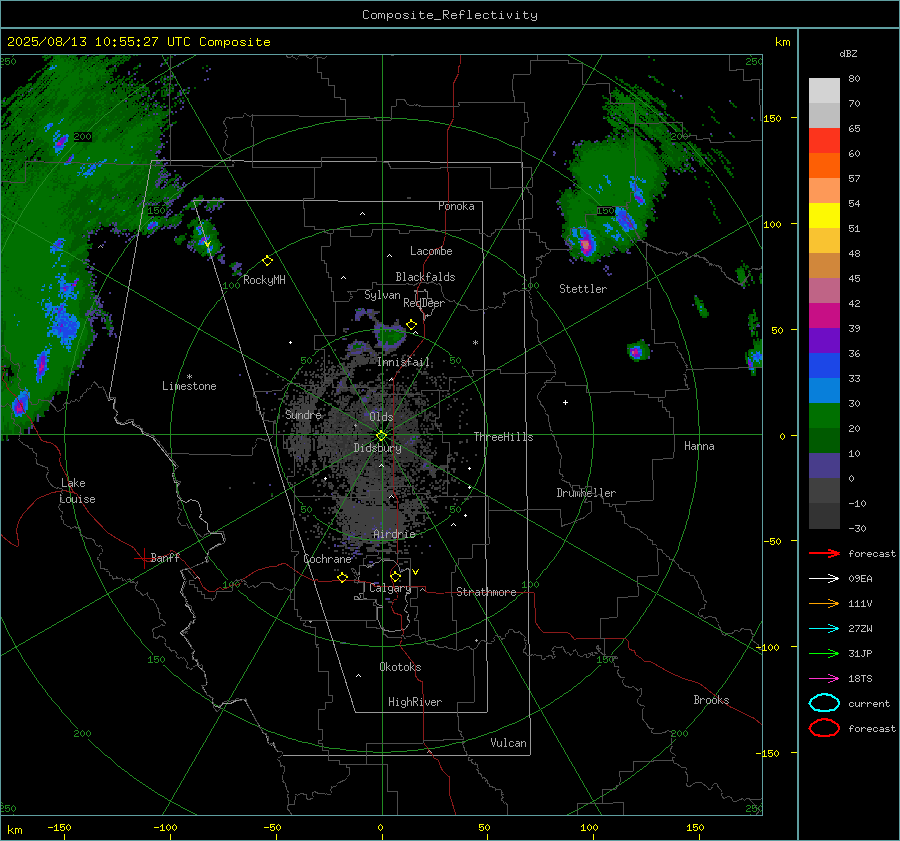Image resolution: width=900 pixels, height=841 pixels.
Task: Click the Airdrie city label
Action: click(394, 534)
